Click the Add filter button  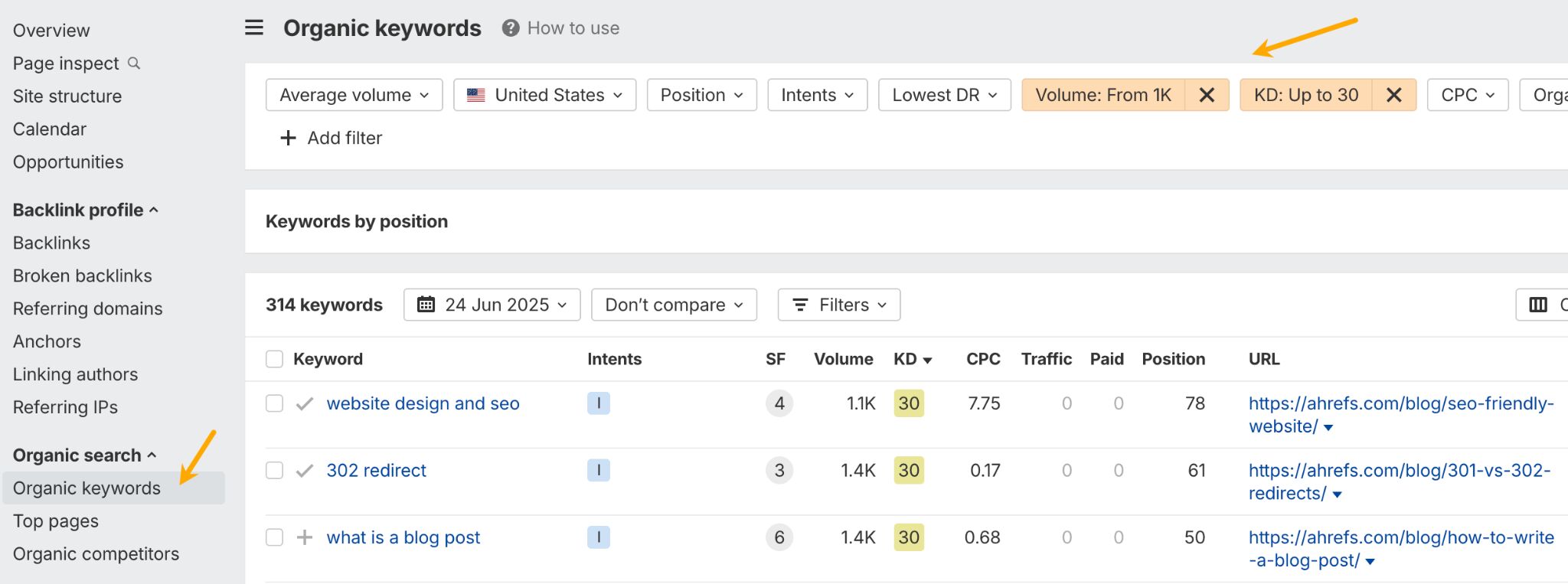tap(332, 138)
